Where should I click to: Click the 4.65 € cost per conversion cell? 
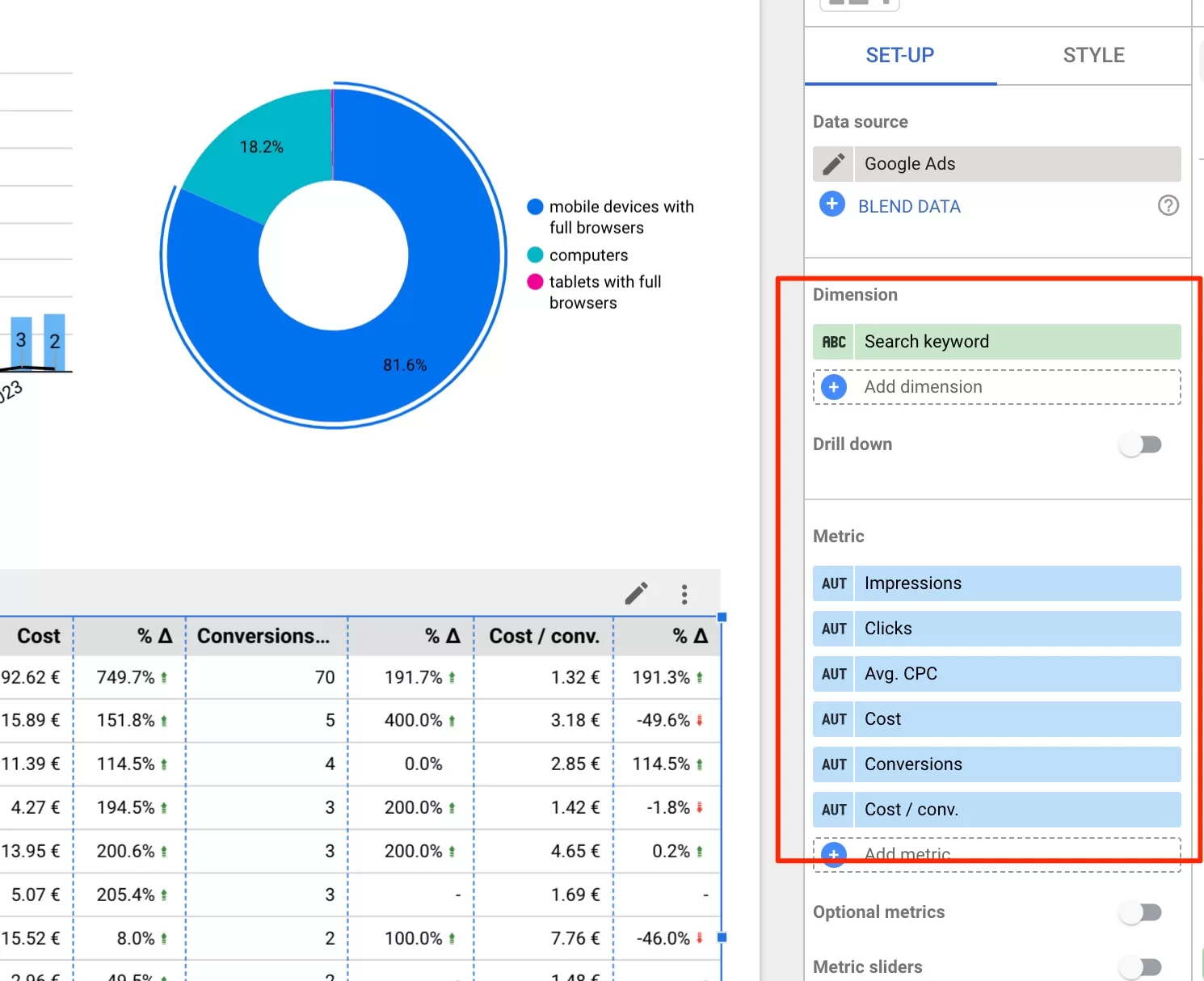544,851
